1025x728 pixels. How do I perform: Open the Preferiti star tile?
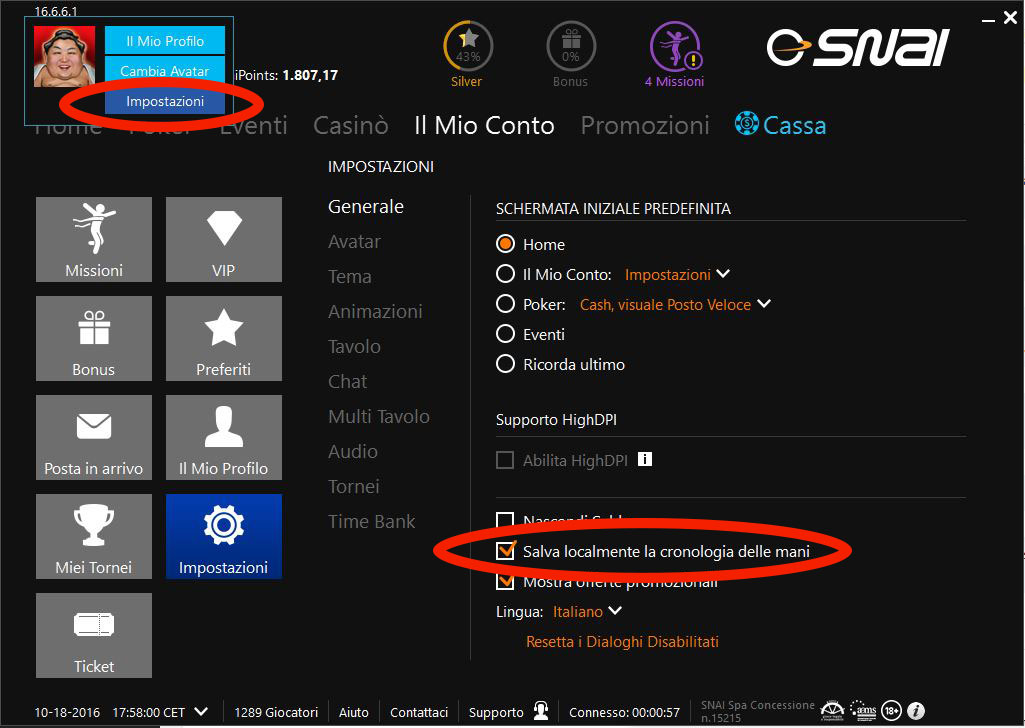point(224,339)
